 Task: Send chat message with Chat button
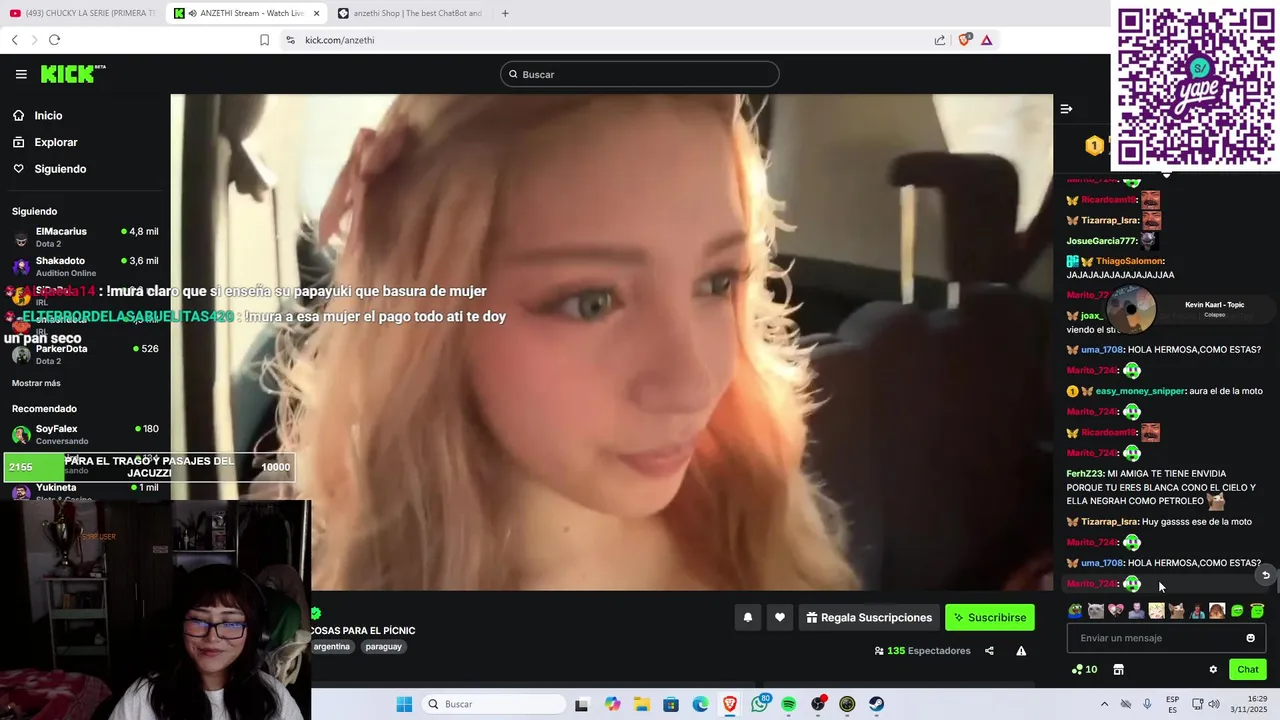tap(1247, 670)
